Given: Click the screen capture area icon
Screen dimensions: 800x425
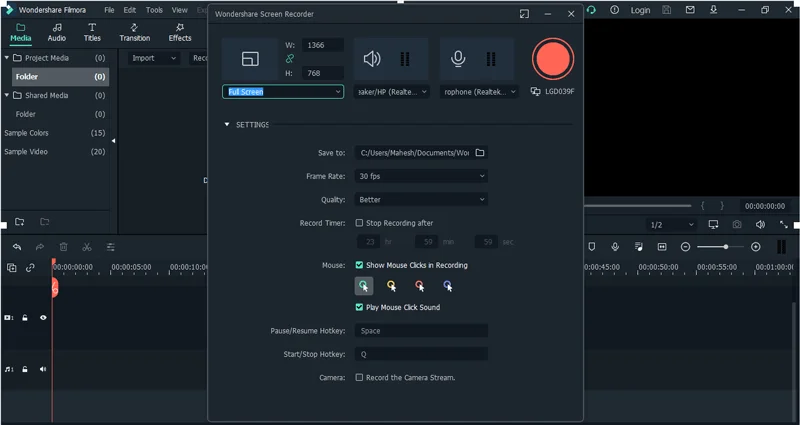Looking at the screenshot, I should coord(250,59).
